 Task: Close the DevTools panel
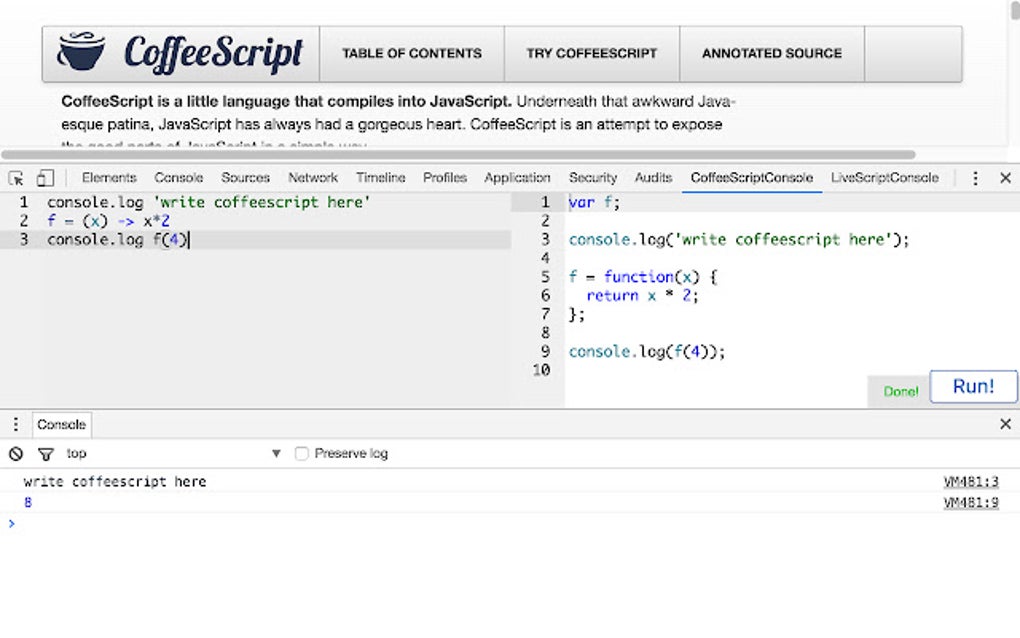[1005, 178]
